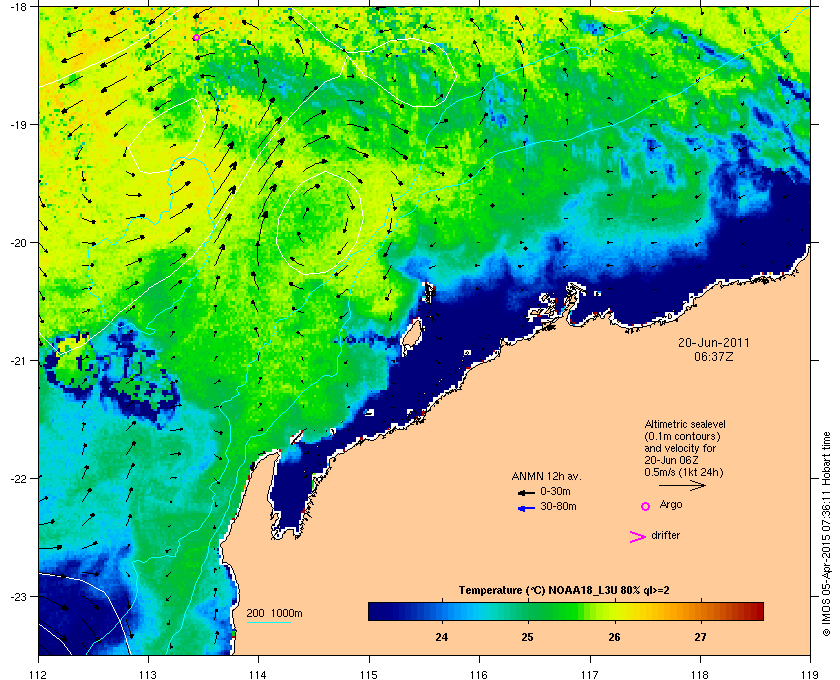Click the 'drifter' legend label
The image size is (840, 680).
click(665, 535)
